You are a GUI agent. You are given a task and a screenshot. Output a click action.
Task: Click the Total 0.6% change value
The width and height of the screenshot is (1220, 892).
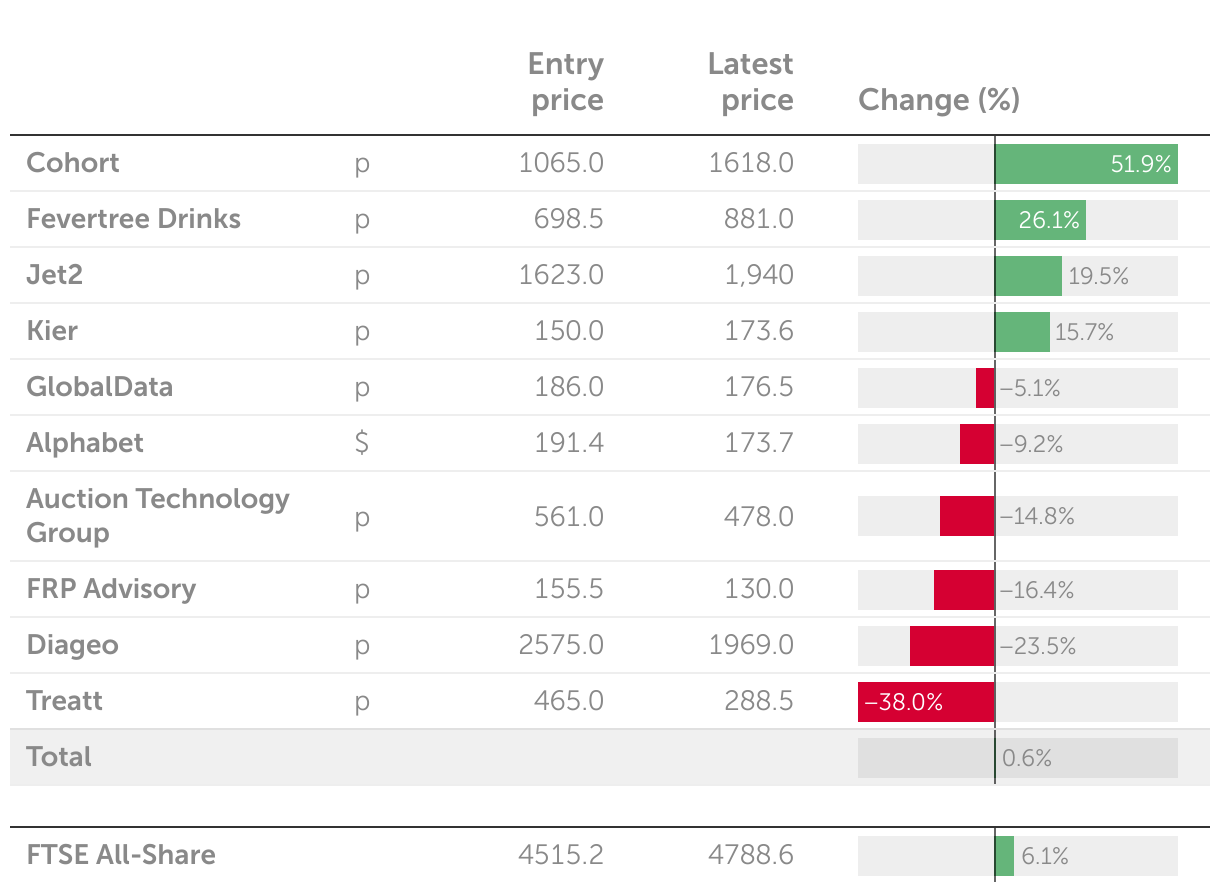tap(1027, 758)
